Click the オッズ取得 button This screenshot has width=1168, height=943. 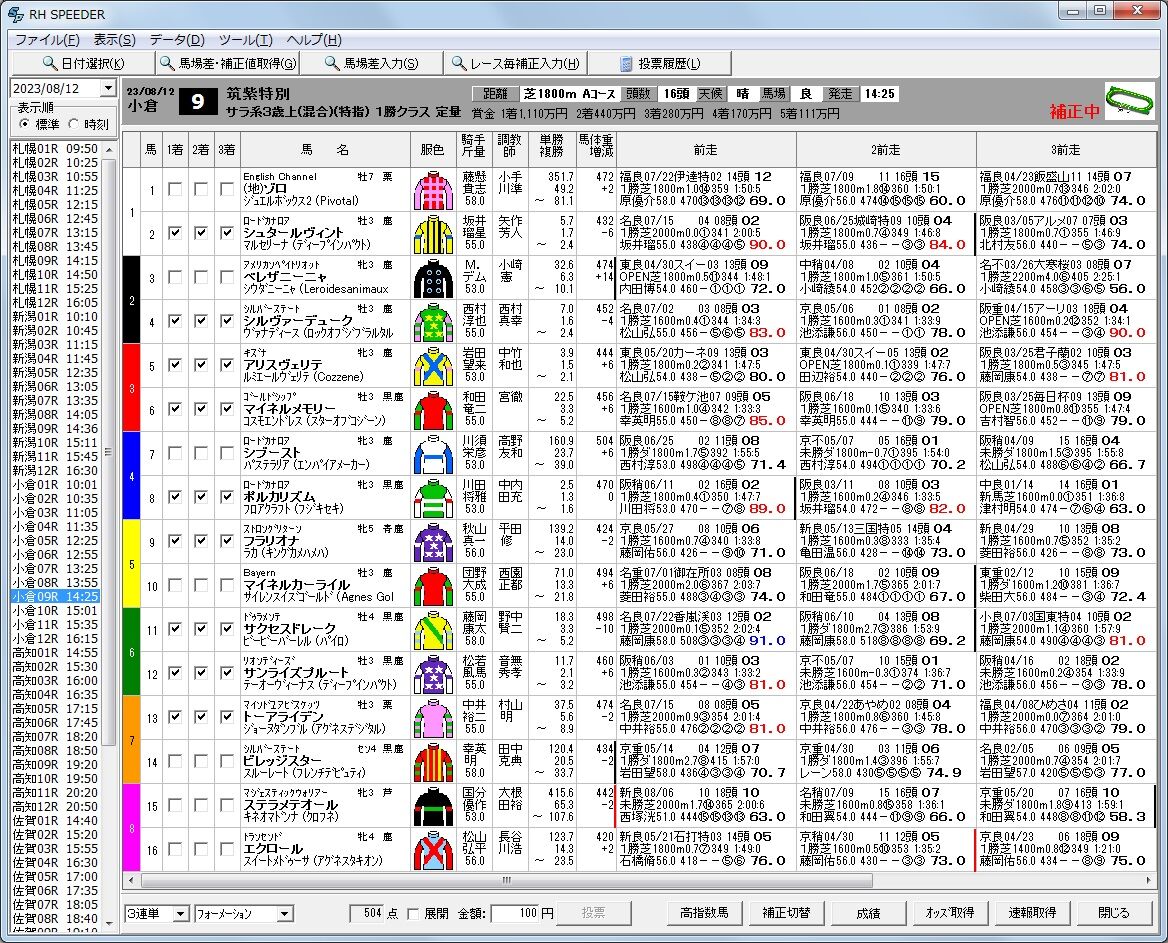949,912
